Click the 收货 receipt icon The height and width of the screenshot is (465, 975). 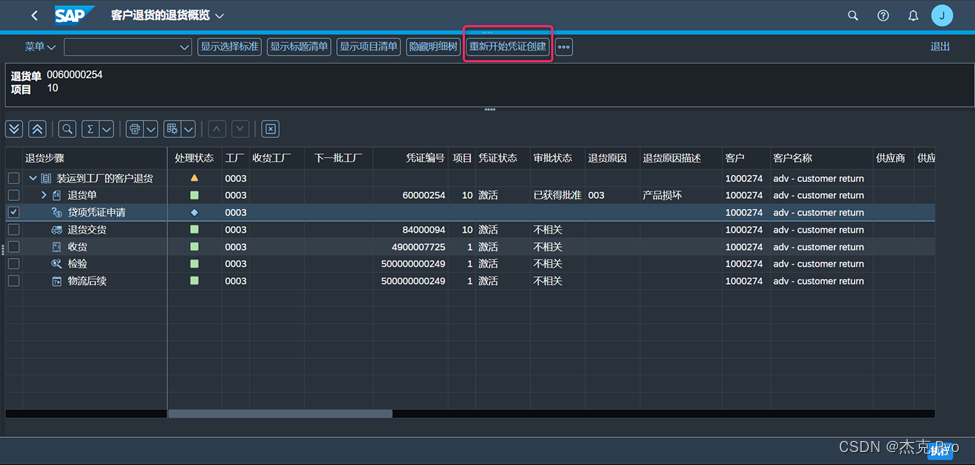tap(57, 247)
